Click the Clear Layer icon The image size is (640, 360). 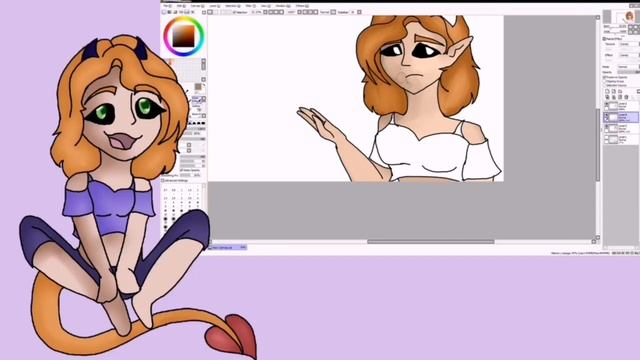pyautogui.click(x=620, y=97)
